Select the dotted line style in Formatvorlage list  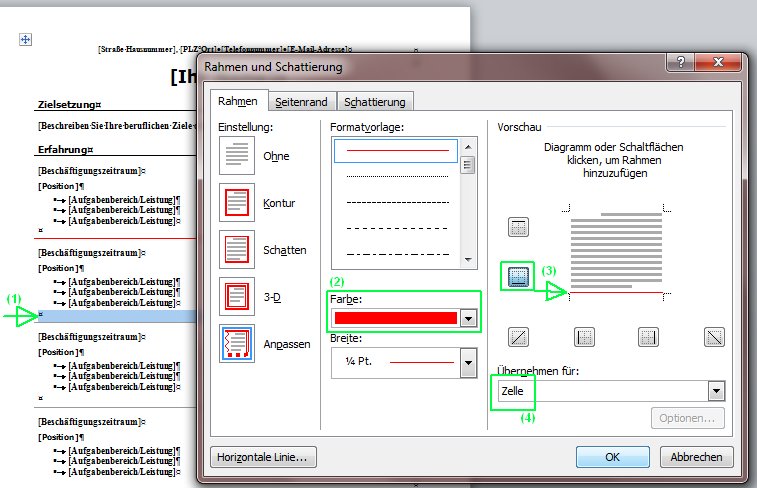[x=396, y=176]
